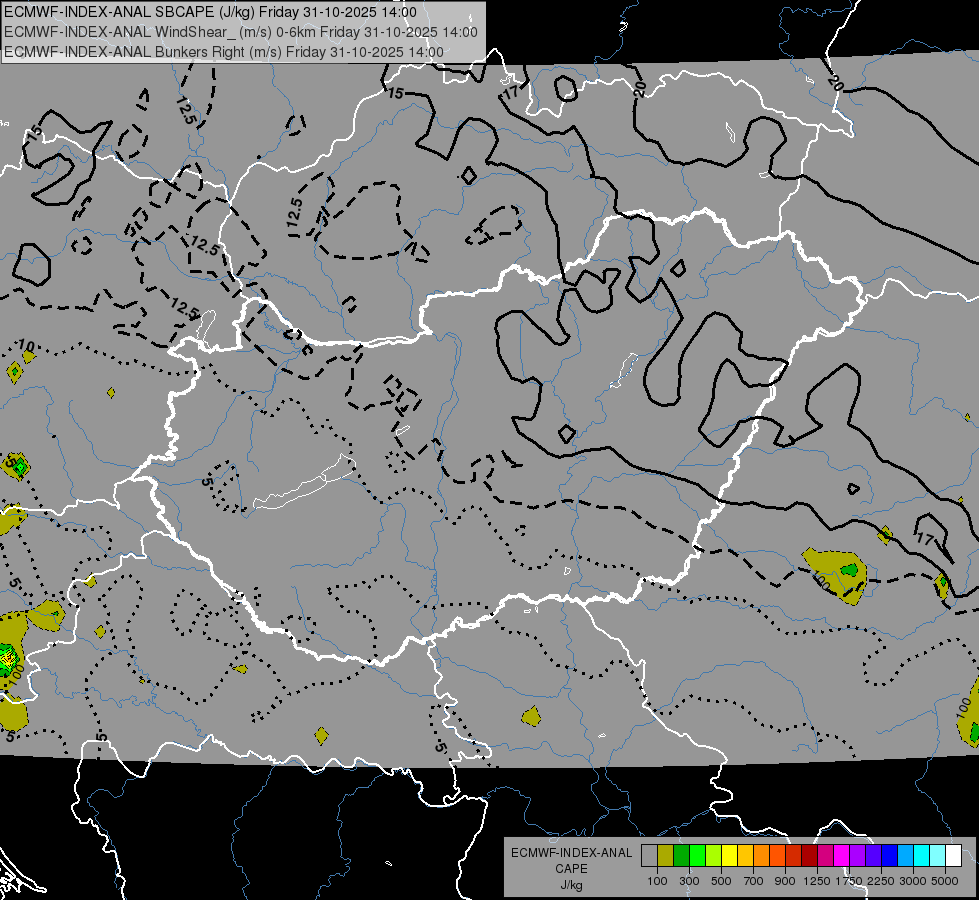Click the 300 tick label in legend
Viewport: 979px width, 900px height.
[689, 881]
